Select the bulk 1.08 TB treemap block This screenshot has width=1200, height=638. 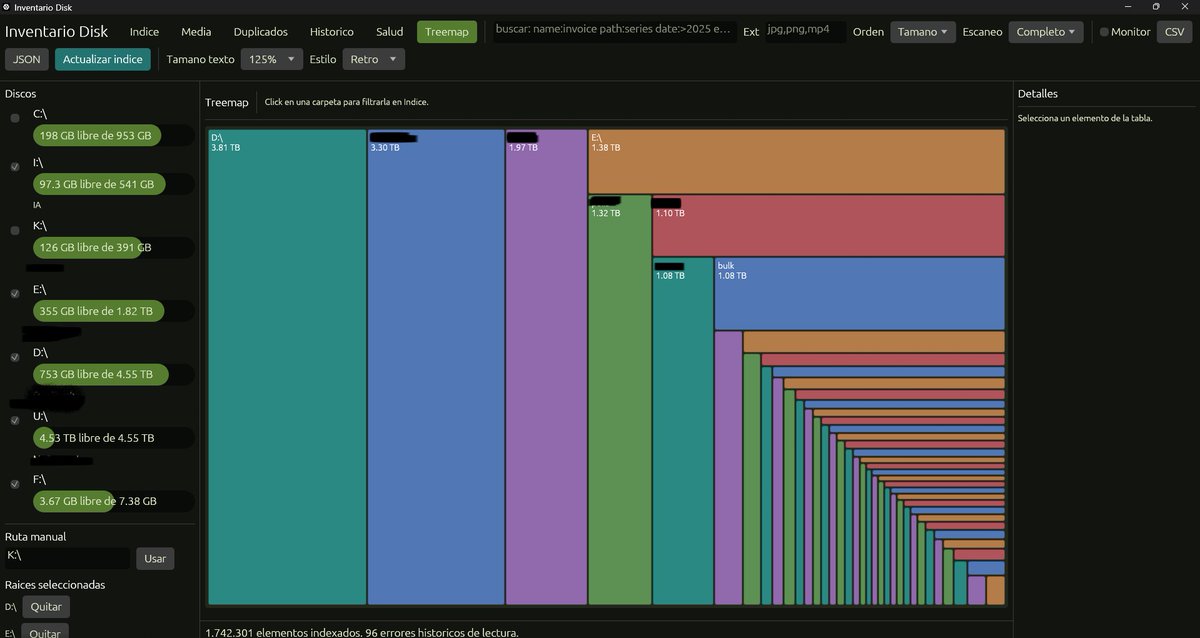pyautogui.click(x=859, y=294)
